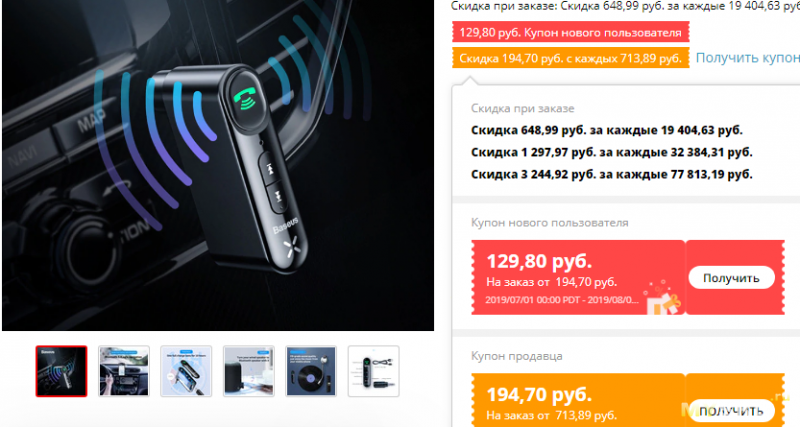Click the orange 194,70 руб. discount tag
Viewport: 800px width, 427px height.
(570, 58)
